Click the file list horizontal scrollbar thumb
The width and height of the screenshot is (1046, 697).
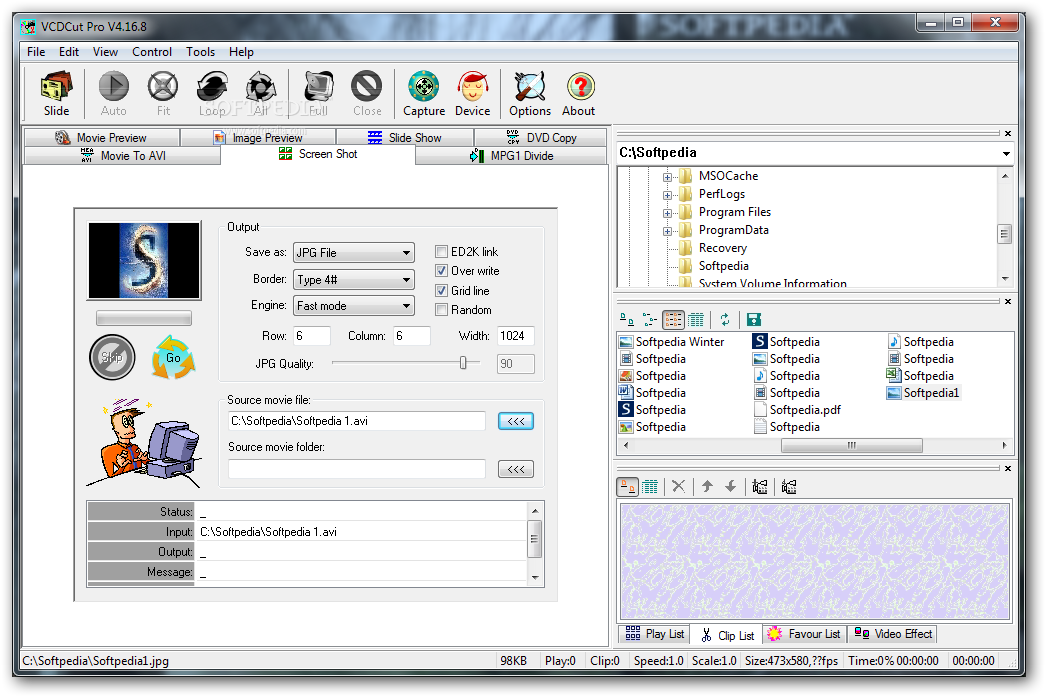851,445
